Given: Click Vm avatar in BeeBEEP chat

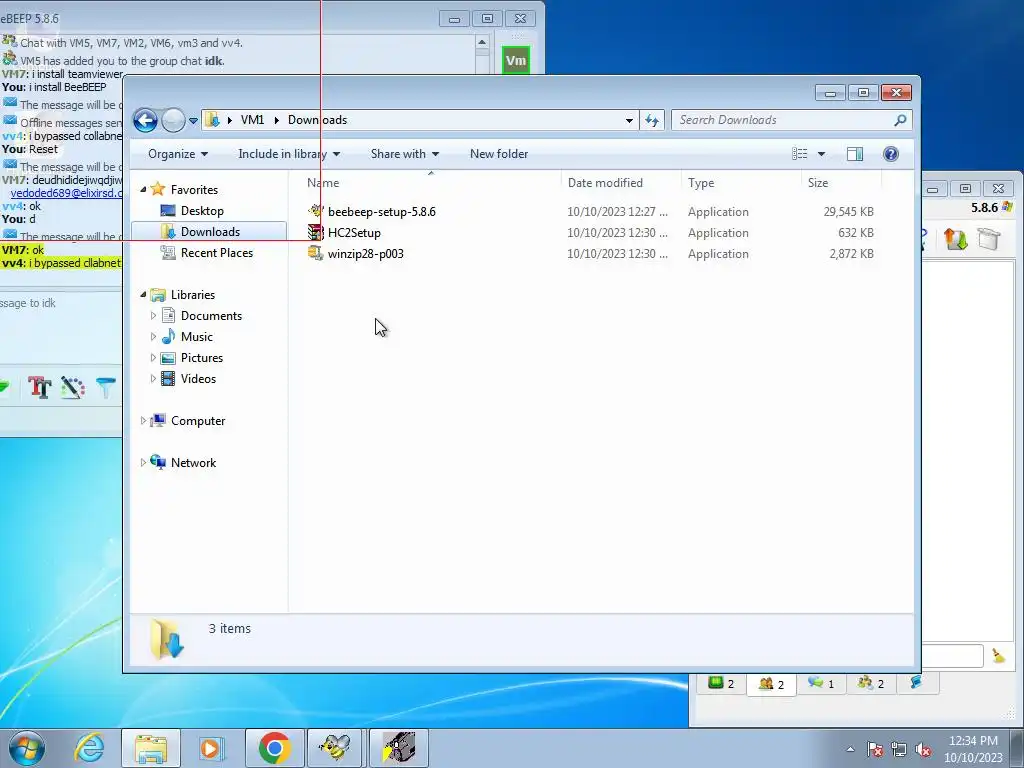Looking at the screenshot, I should tap(515, 61).
